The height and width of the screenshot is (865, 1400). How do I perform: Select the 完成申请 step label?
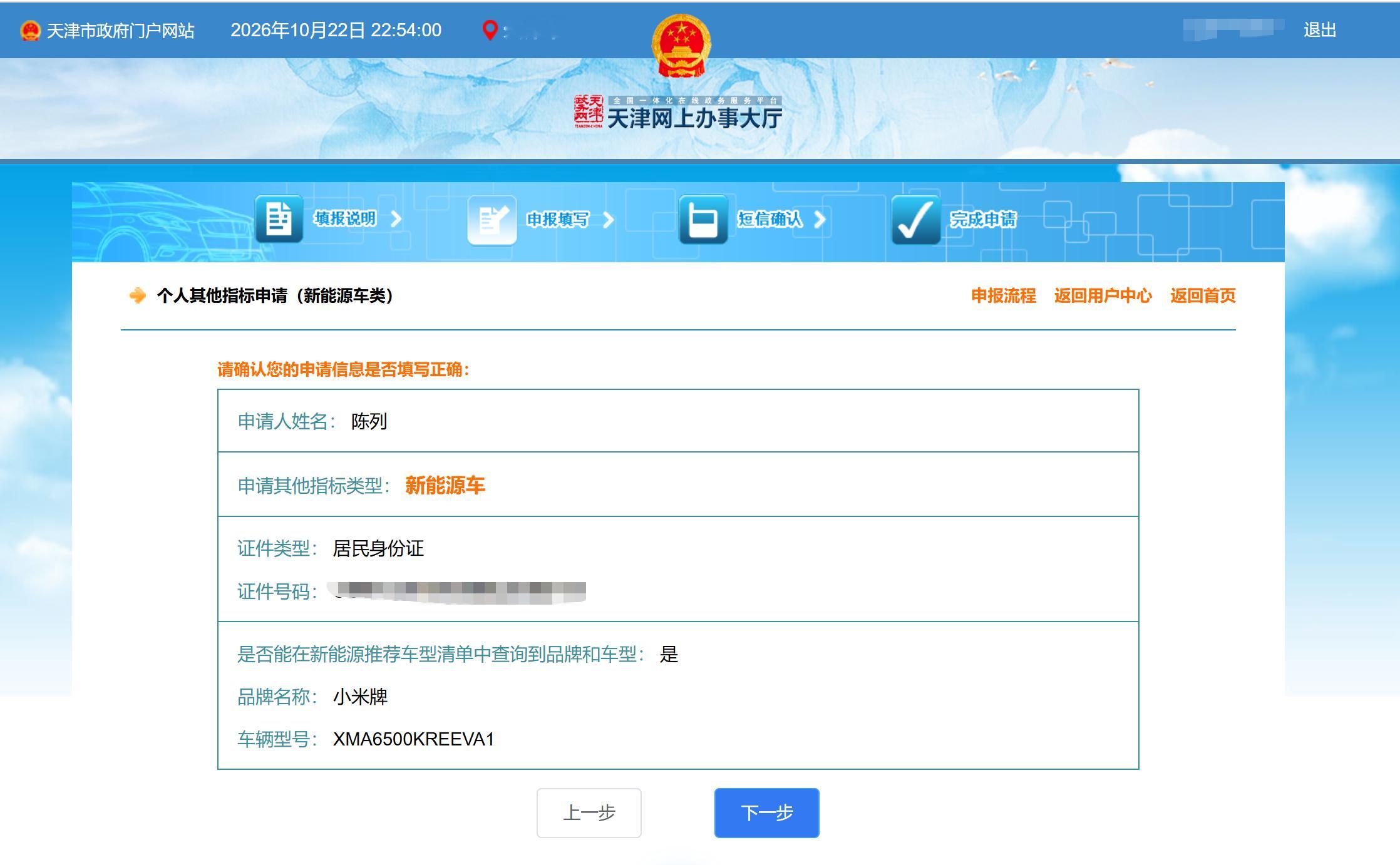pyautogui.click(x=983, y=219)
